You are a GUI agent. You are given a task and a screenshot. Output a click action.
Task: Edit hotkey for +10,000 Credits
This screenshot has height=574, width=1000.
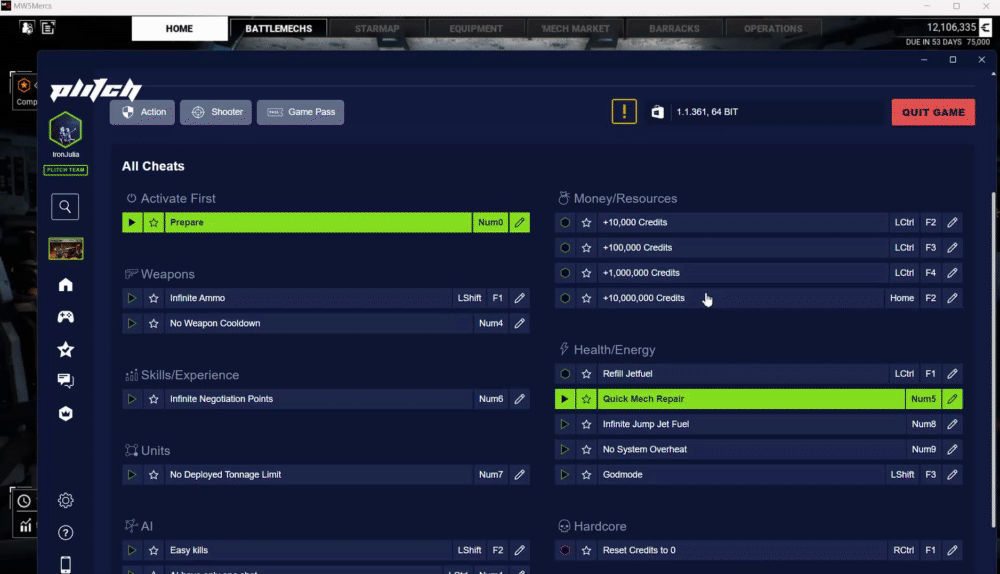pos(952,223)
